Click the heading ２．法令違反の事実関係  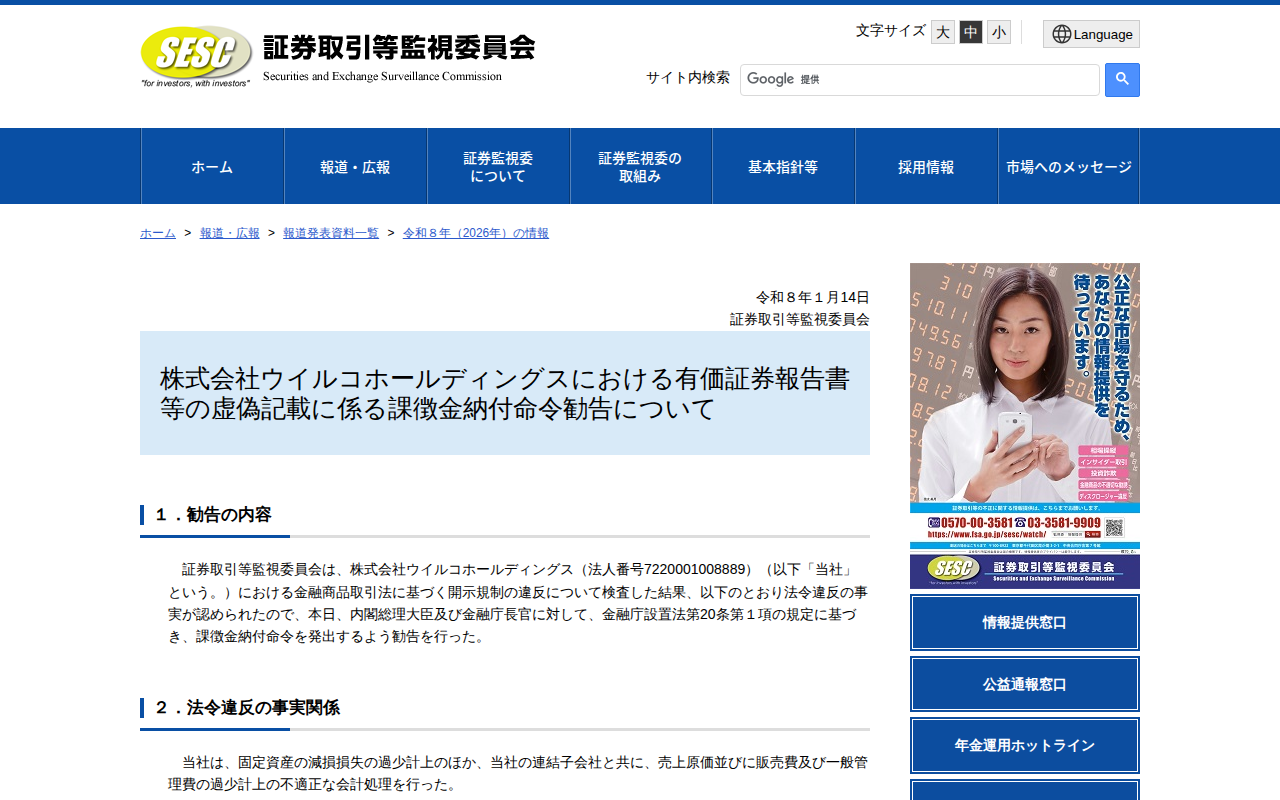point(247,708)
